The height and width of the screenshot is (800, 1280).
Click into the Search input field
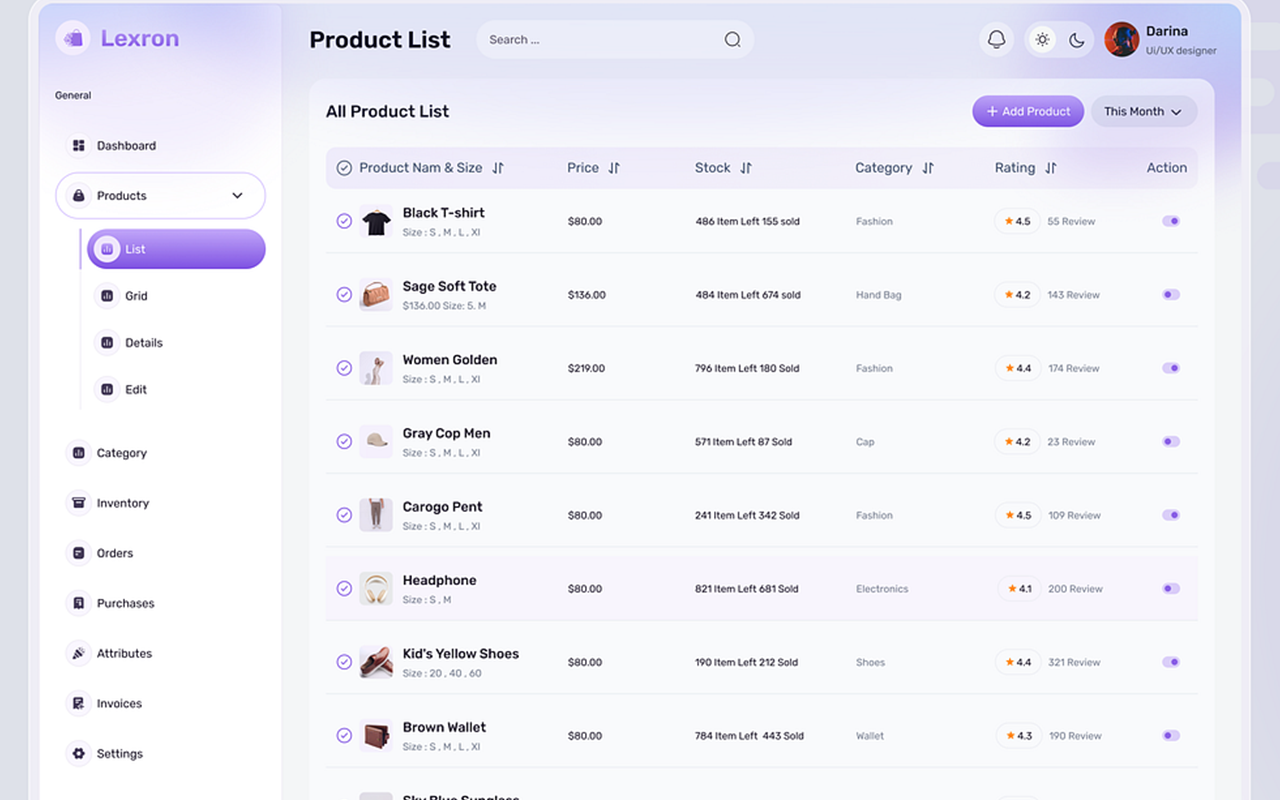pos(600,40)
